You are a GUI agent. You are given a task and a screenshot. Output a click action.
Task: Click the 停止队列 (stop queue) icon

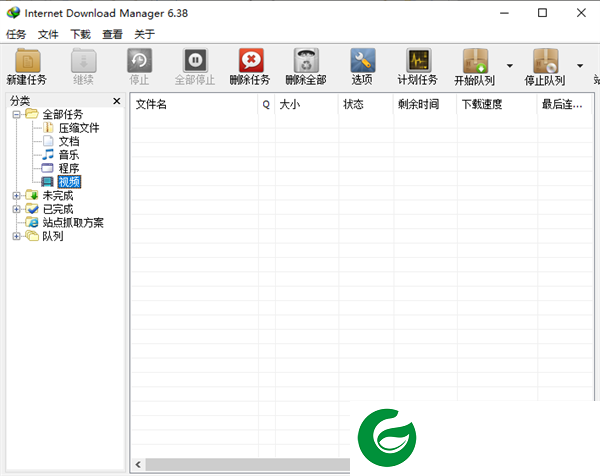[x=545, y=60]
